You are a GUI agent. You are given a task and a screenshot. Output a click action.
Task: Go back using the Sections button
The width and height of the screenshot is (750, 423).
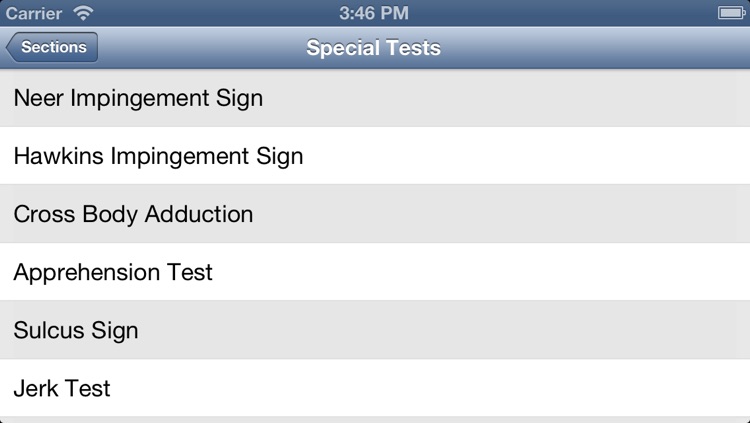[52, 47]
